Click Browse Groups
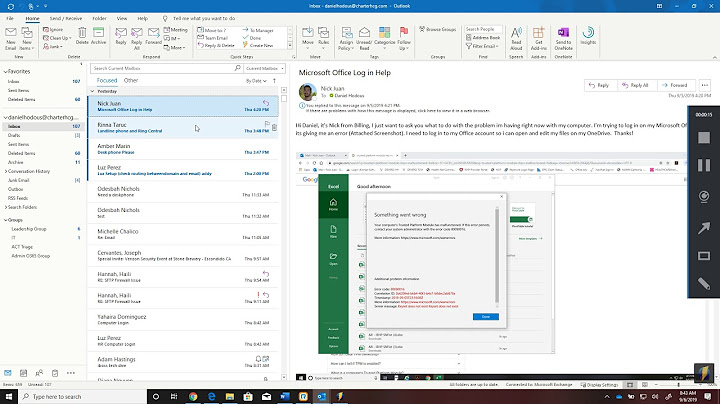 [x=438, y=29]
